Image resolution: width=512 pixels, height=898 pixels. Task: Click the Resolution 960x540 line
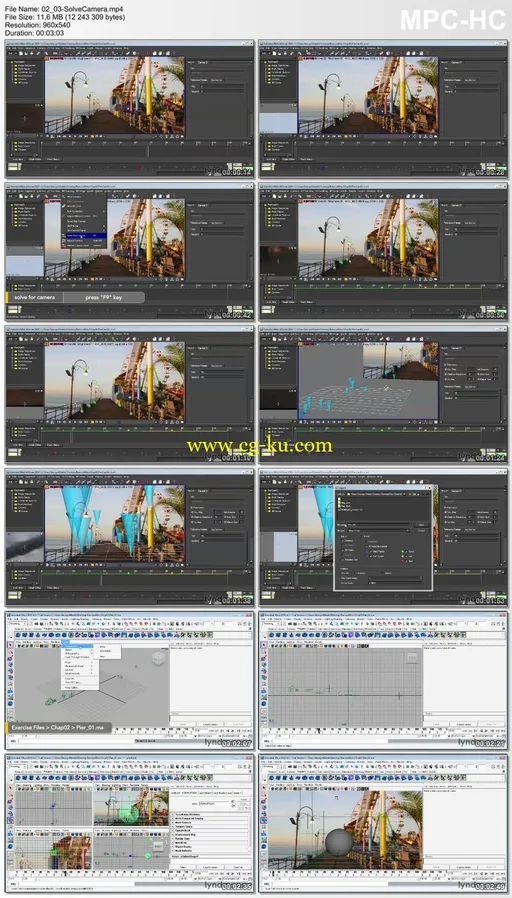click(x=38, y=26)
